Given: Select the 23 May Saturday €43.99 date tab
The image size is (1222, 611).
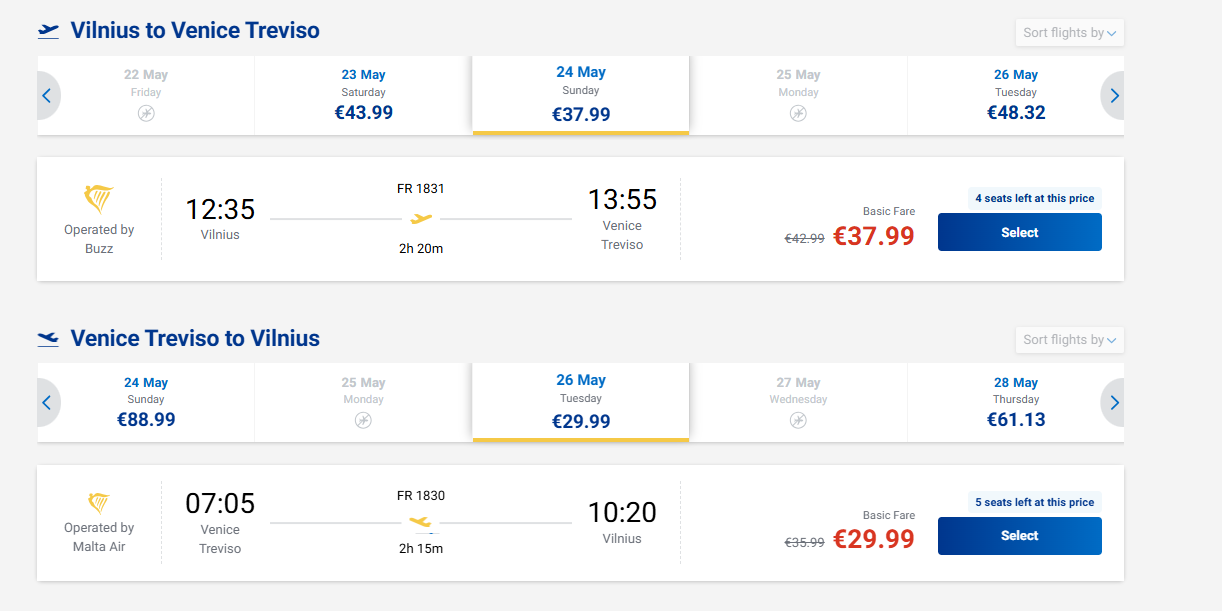Looking at the screenshot, I should point(363,96).
